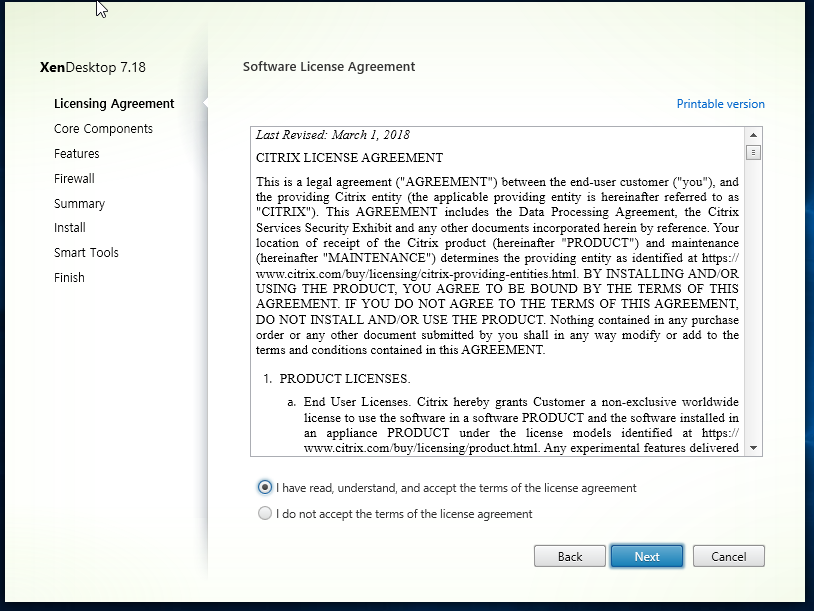
Task: Click the Next button
Action: tap(647, 556)
